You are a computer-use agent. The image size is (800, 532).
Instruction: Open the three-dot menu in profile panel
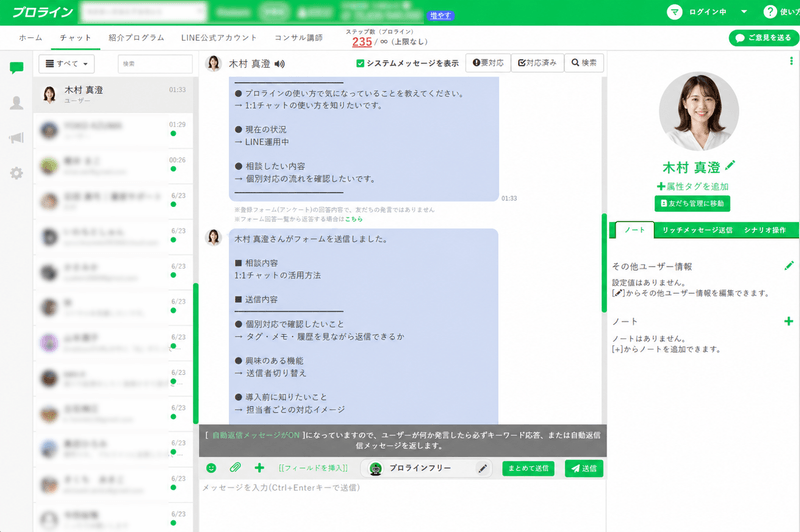pos(791,61)
